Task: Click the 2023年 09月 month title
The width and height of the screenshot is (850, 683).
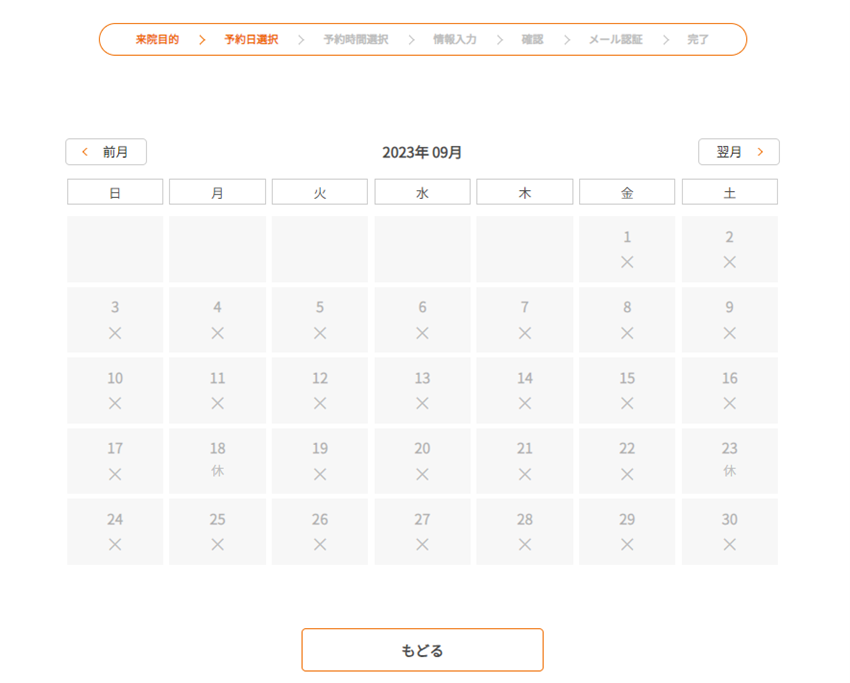Action: point(422,152)
